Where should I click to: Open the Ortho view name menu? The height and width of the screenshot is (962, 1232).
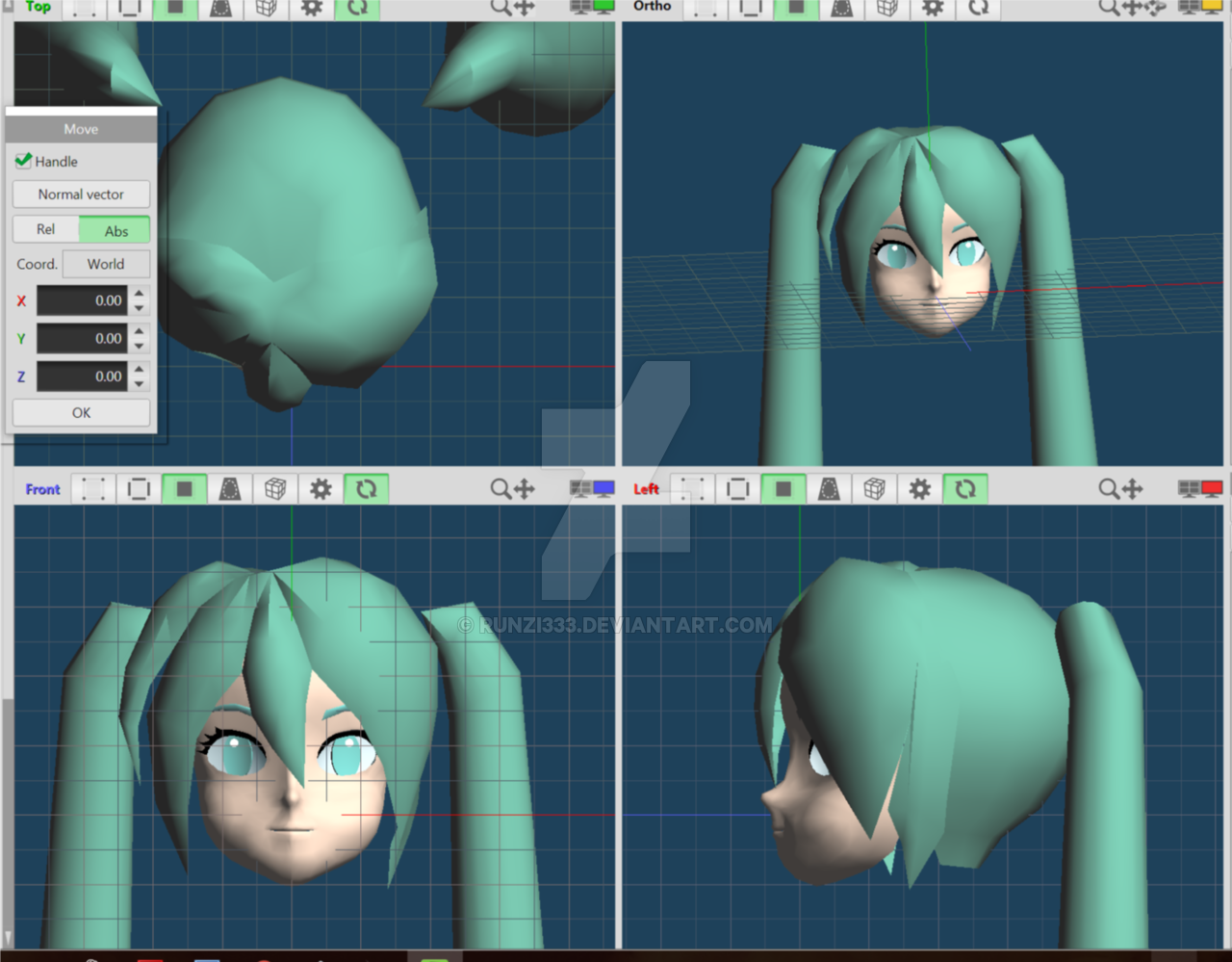652,6
